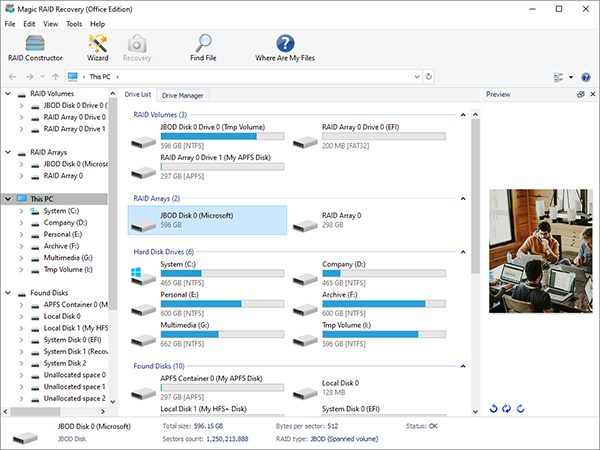Viewport: 600px width, 450px height.
Task: Expand System (C:) in the tree
Action: click(21, 211)
